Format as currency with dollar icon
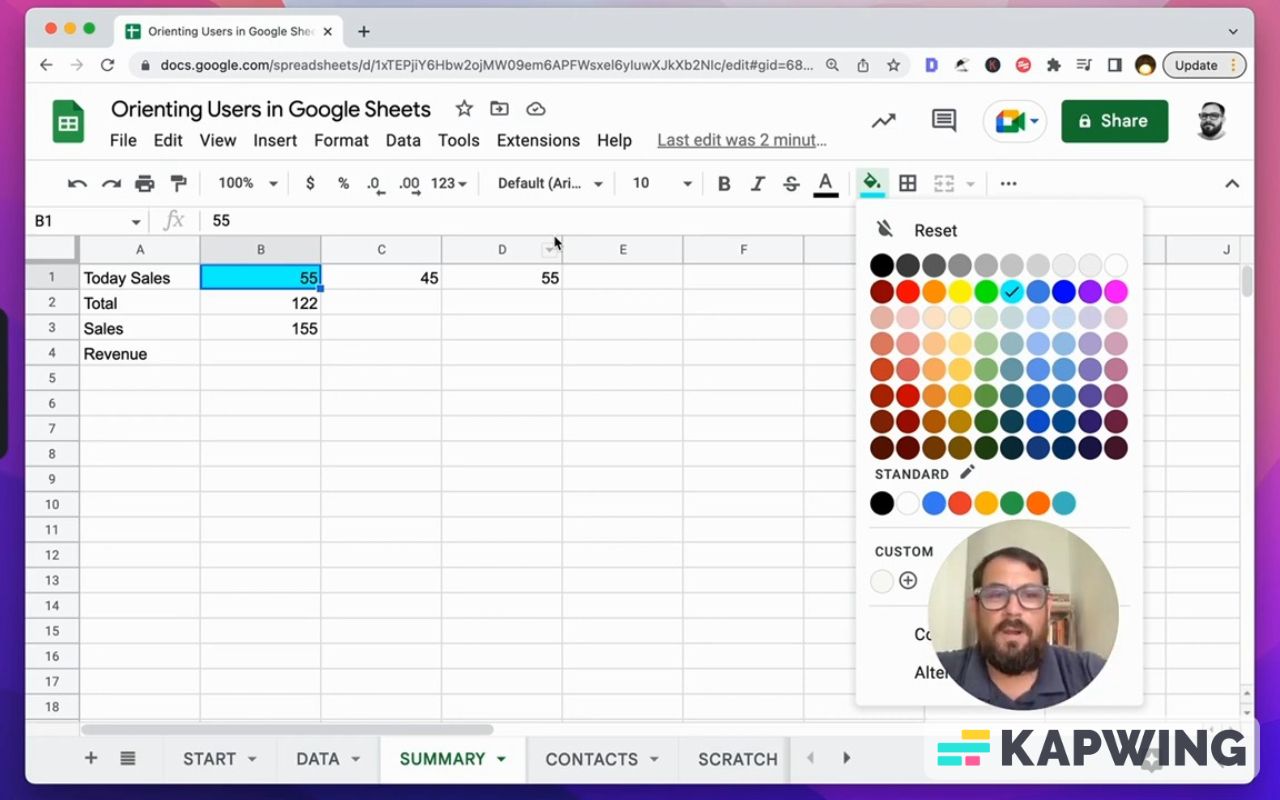1280x800 pixels. [x=310, y=184]
